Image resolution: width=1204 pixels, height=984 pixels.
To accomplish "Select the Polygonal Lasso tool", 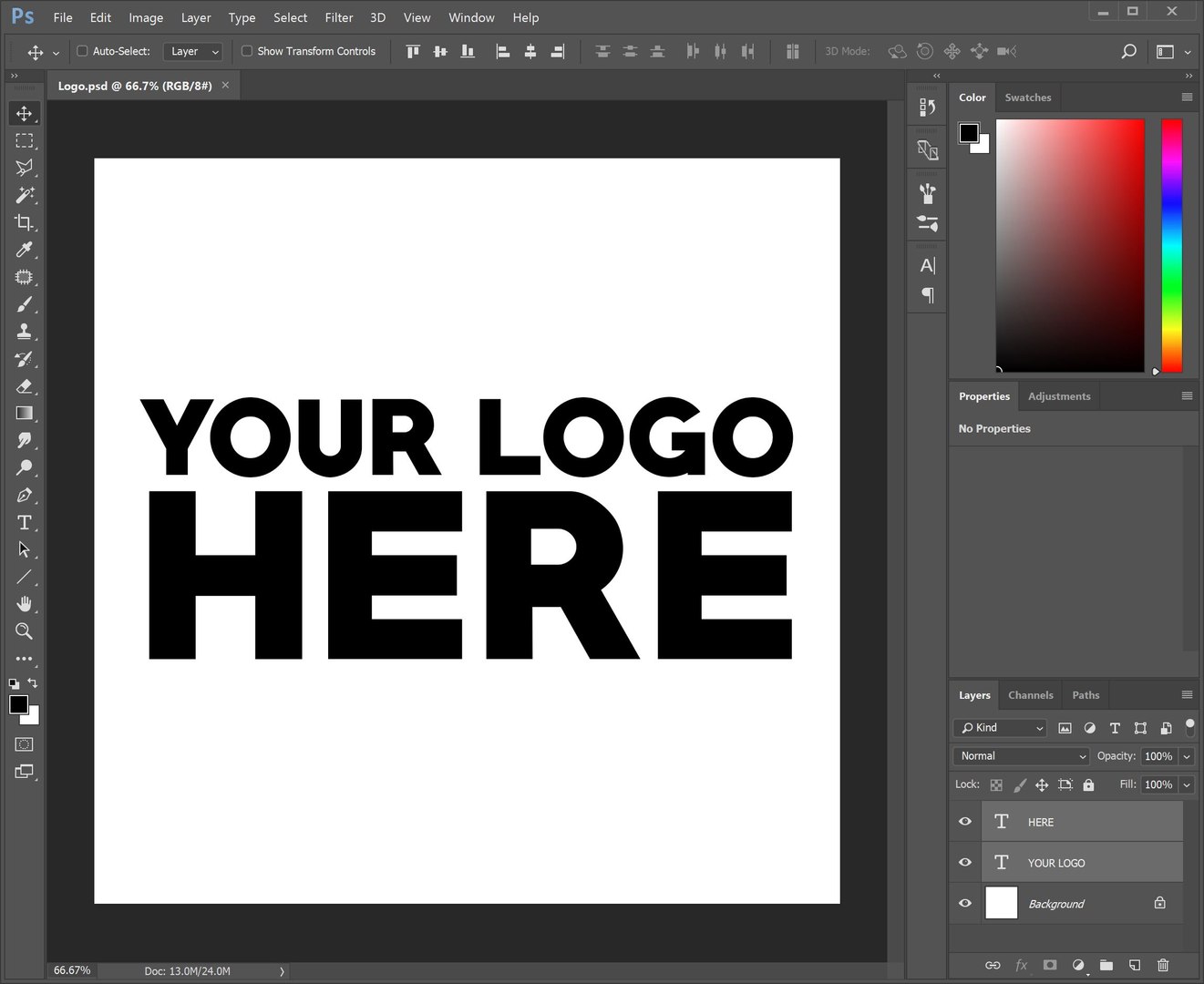I will pos(24,168).
